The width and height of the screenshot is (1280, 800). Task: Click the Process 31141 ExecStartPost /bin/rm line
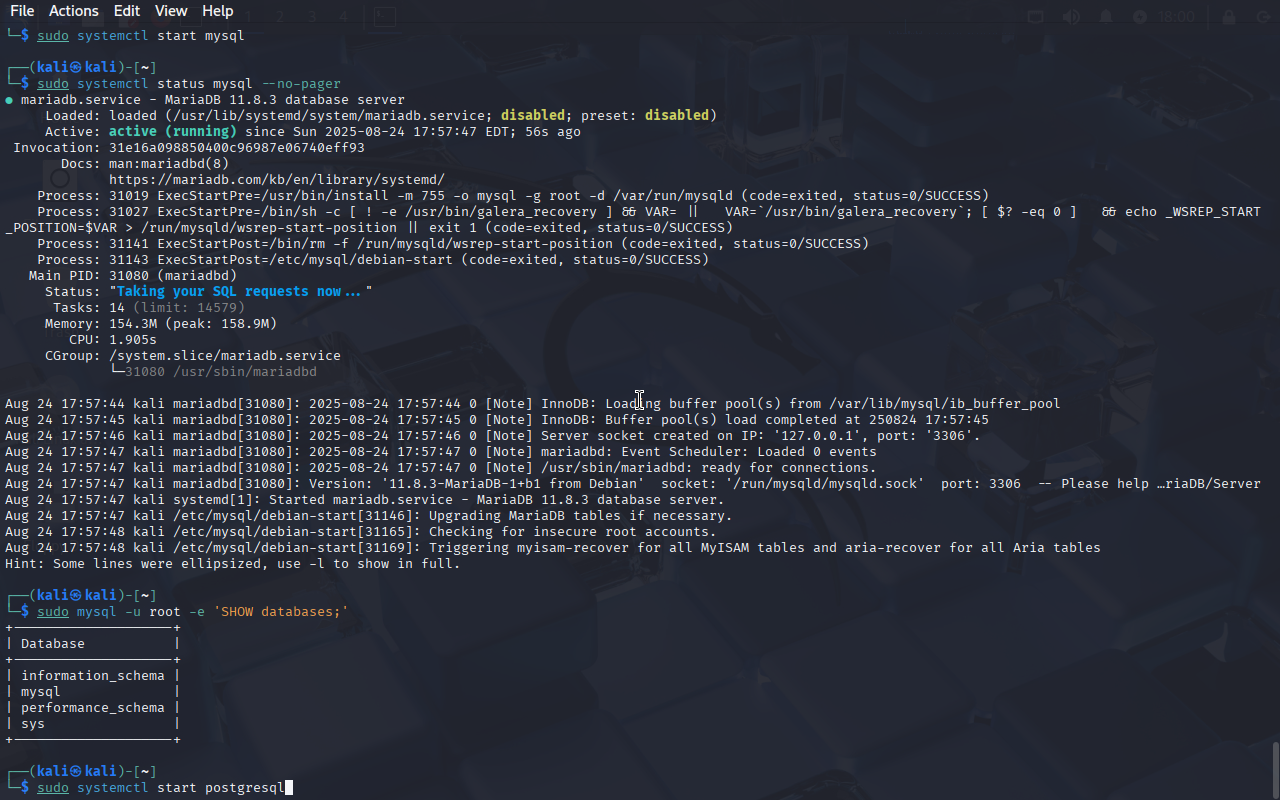[x=453, y=244]
